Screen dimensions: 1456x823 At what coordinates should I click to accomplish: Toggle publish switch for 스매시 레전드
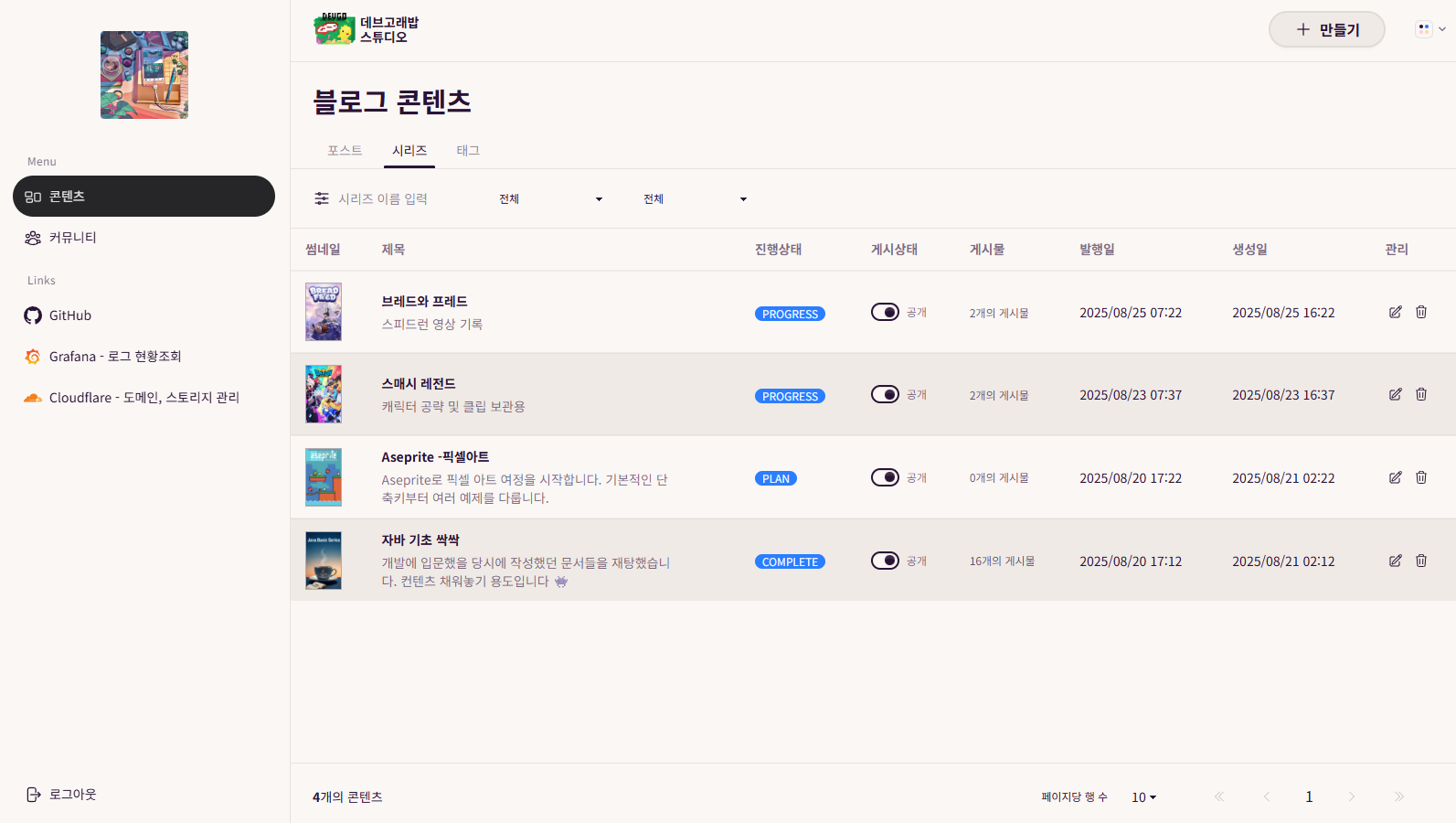[x=885, y=394]
